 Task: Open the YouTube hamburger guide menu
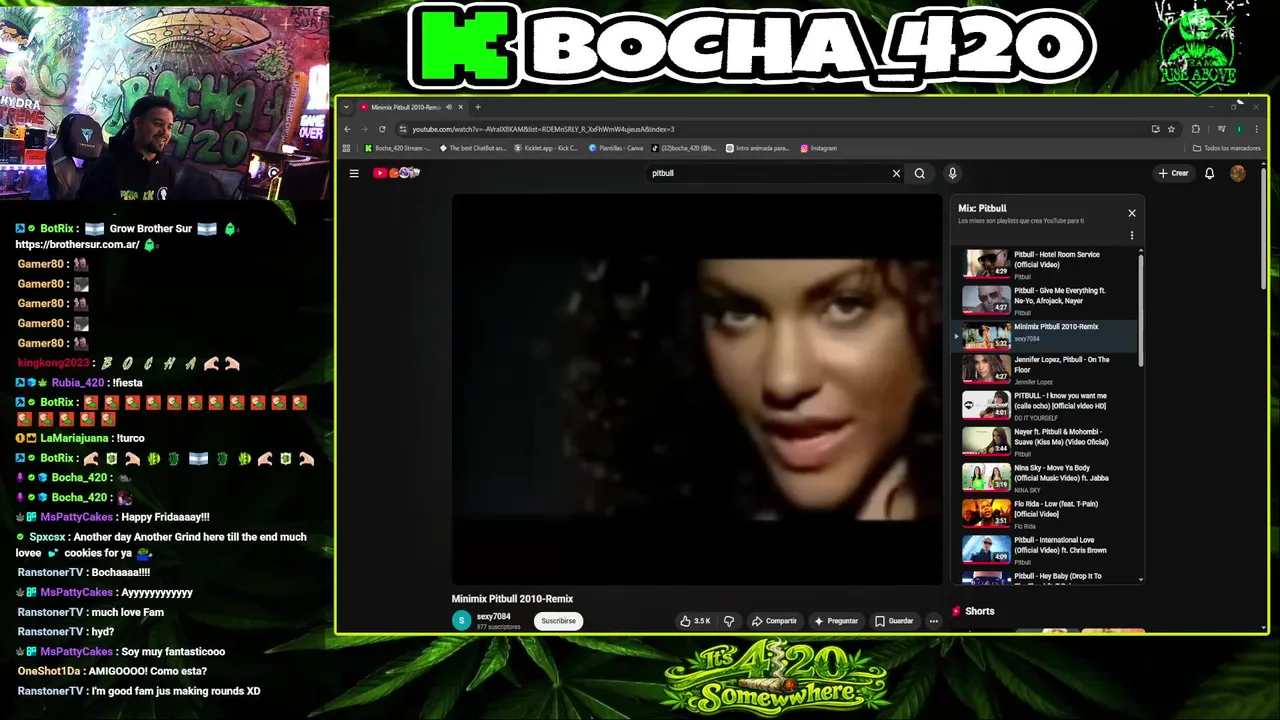pos(354,173)
